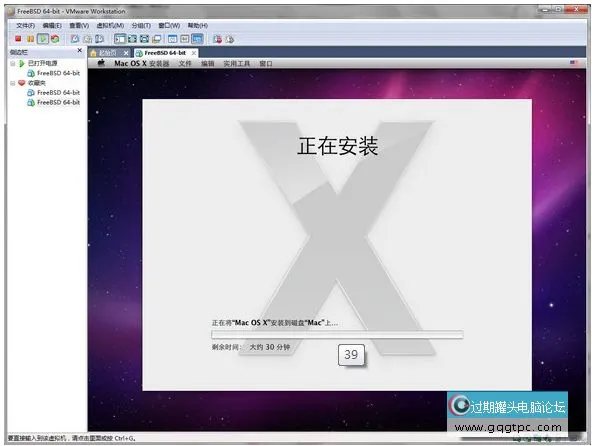
Task: Close the FreeBSD 64-bit tab
Action: click(x=194, y=53)
